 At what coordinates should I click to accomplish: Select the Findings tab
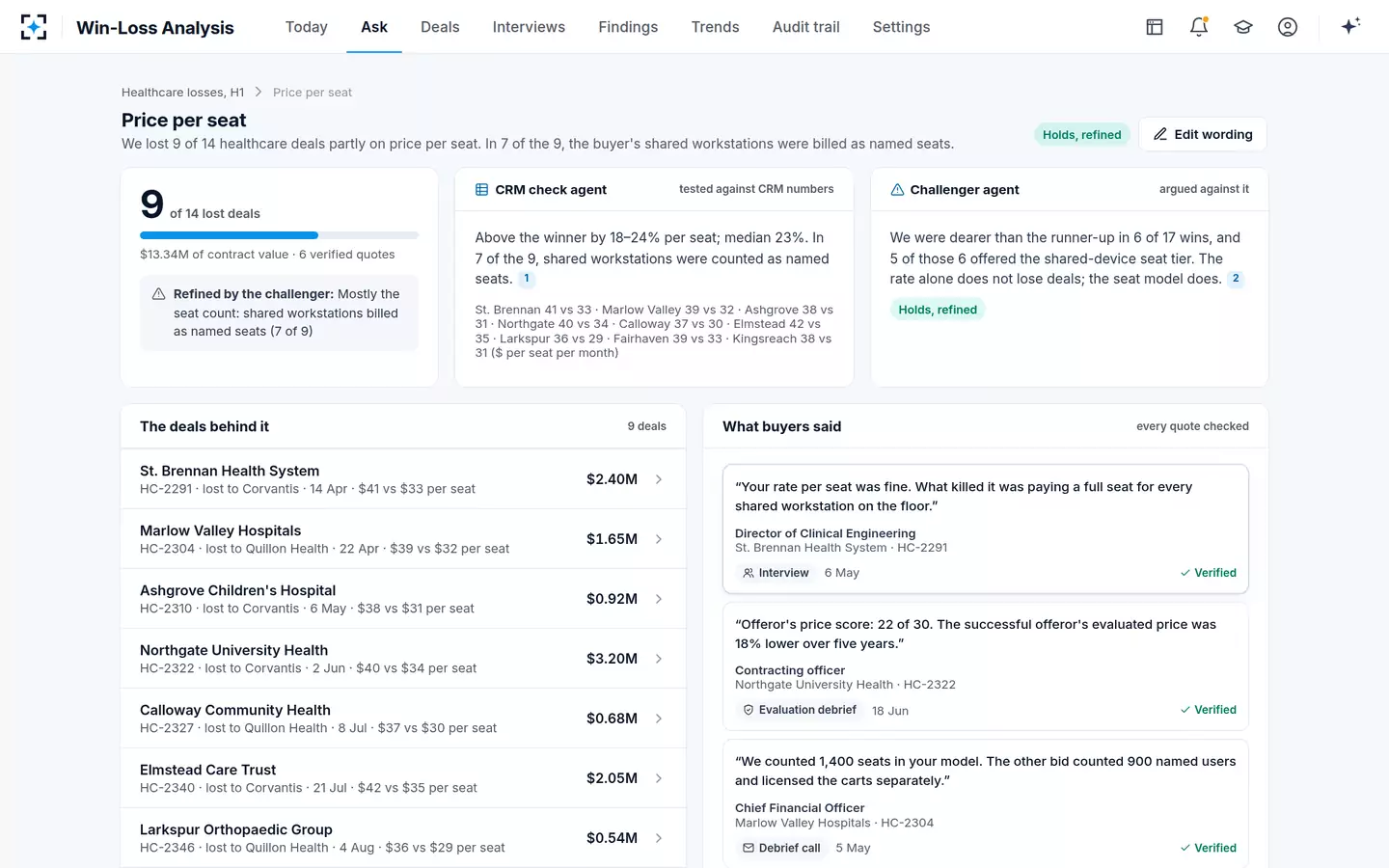point(628,27)
